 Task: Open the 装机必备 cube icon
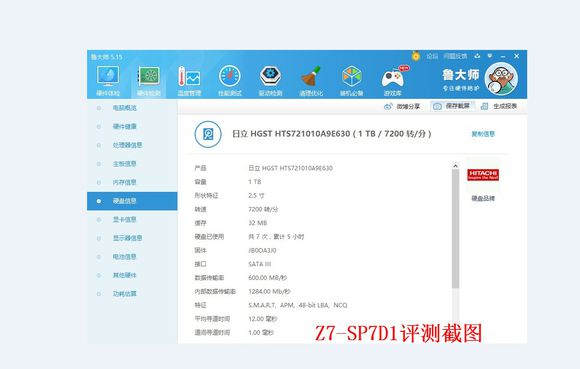[351, 76]
